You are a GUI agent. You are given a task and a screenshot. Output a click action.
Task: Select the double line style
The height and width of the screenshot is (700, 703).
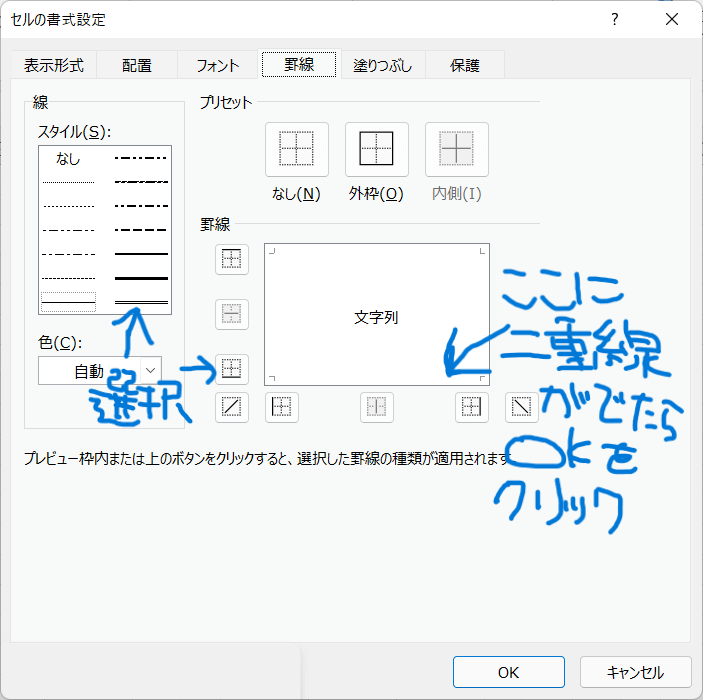coord(141,300)
